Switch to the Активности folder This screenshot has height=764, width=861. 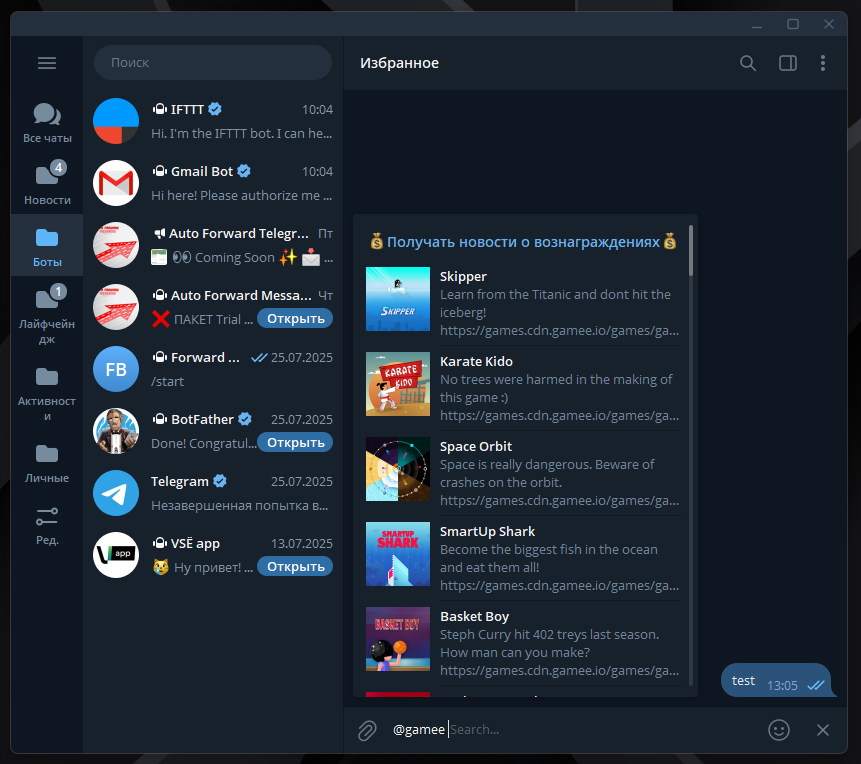(47, 392)
